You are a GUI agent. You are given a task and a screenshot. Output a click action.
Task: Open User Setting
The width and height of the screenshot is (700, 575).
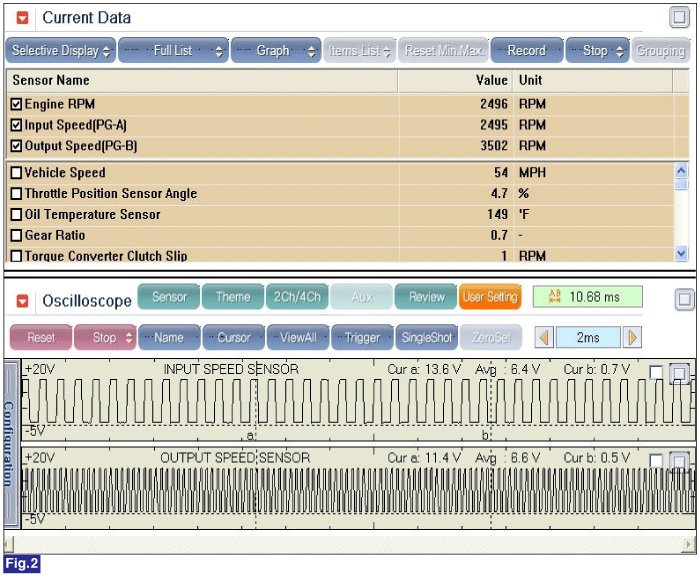click(490, 297)
